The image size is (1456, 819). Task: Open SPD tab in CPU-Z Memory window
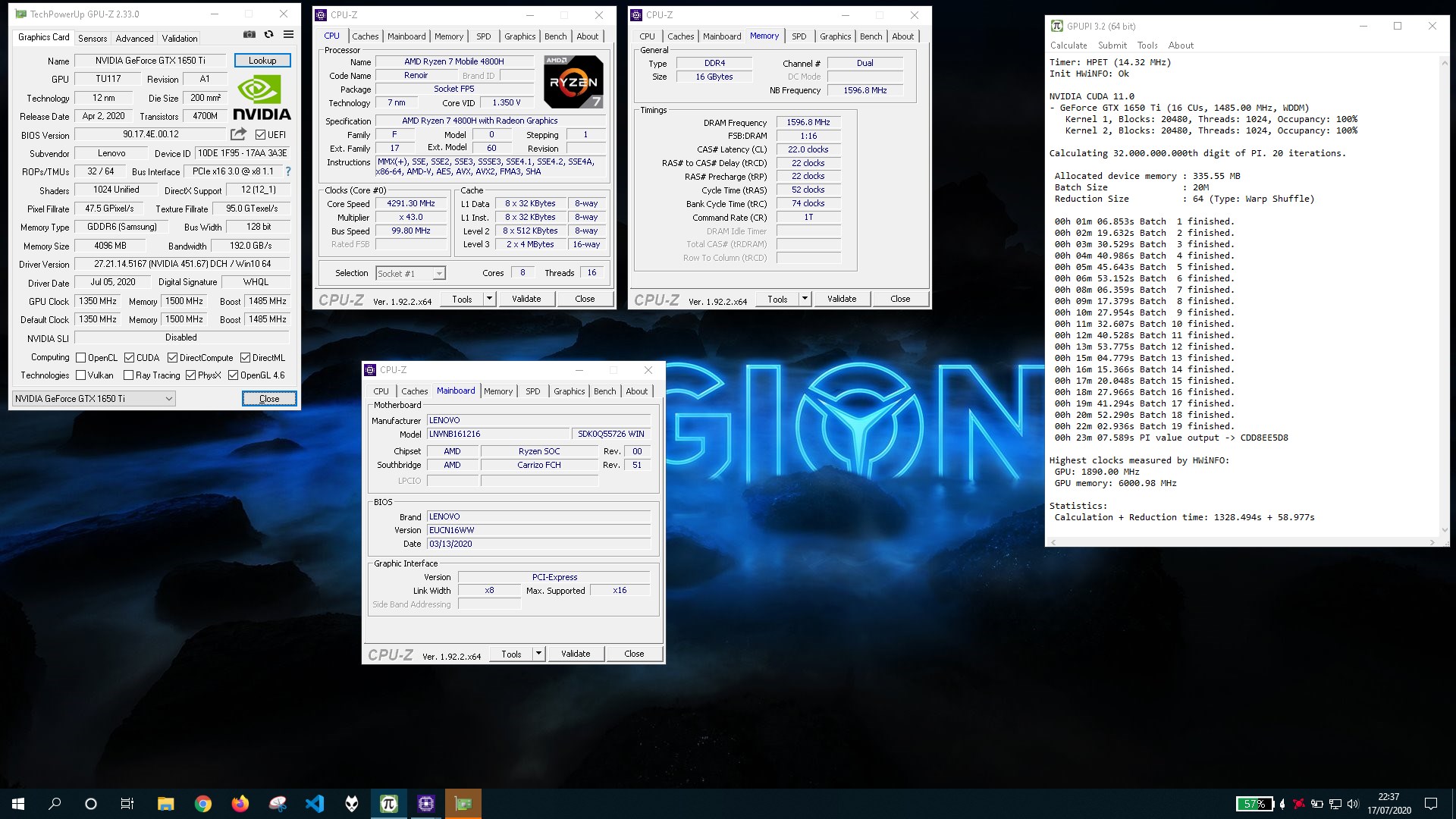coord(799,36)
